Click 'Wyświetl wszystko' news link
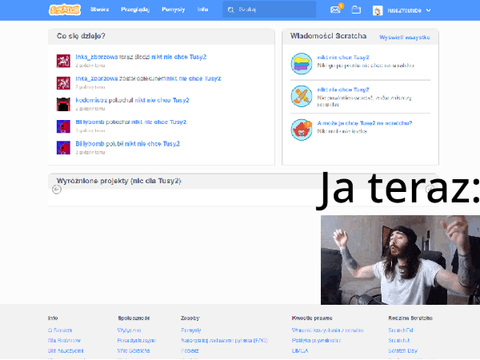The height and width of the screenshot is (360, 480). click(405, 37)
